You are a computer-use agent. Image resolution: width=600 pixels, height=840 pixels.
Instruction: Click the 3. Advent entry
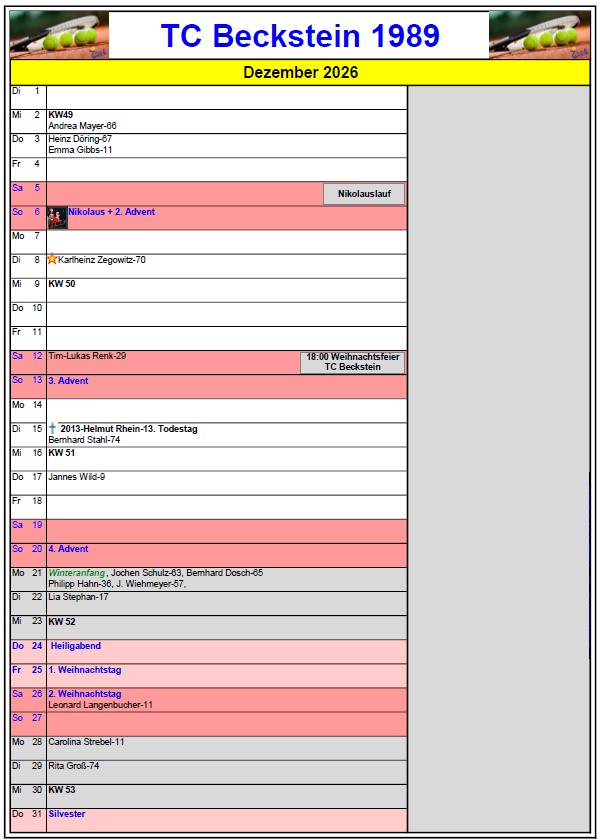click(69, 381)
